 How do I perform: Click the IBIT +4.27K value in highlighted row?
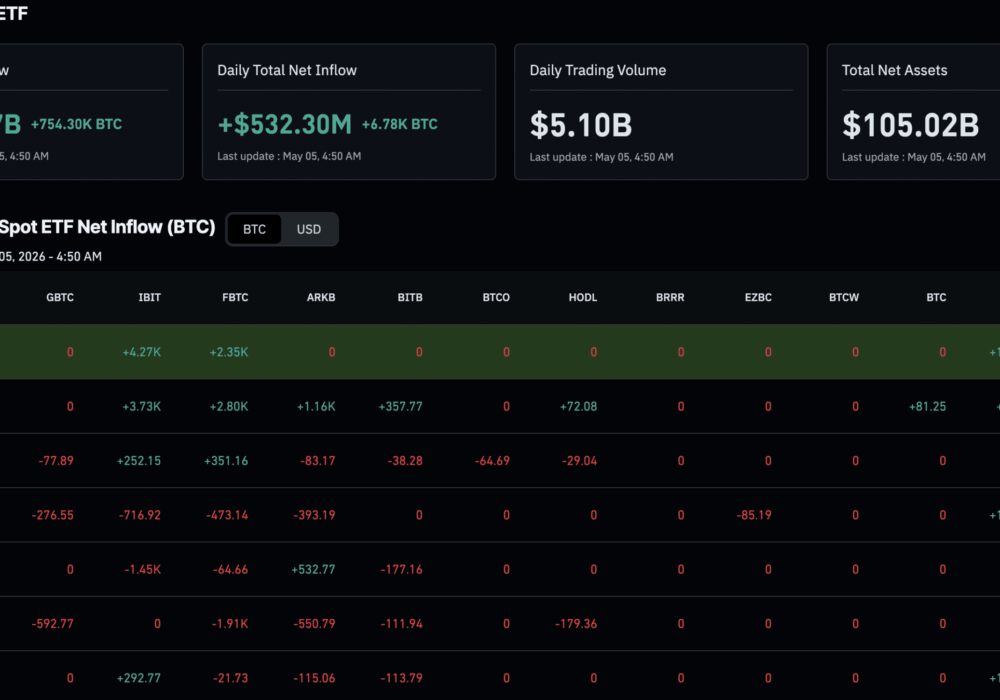(142, 352)
